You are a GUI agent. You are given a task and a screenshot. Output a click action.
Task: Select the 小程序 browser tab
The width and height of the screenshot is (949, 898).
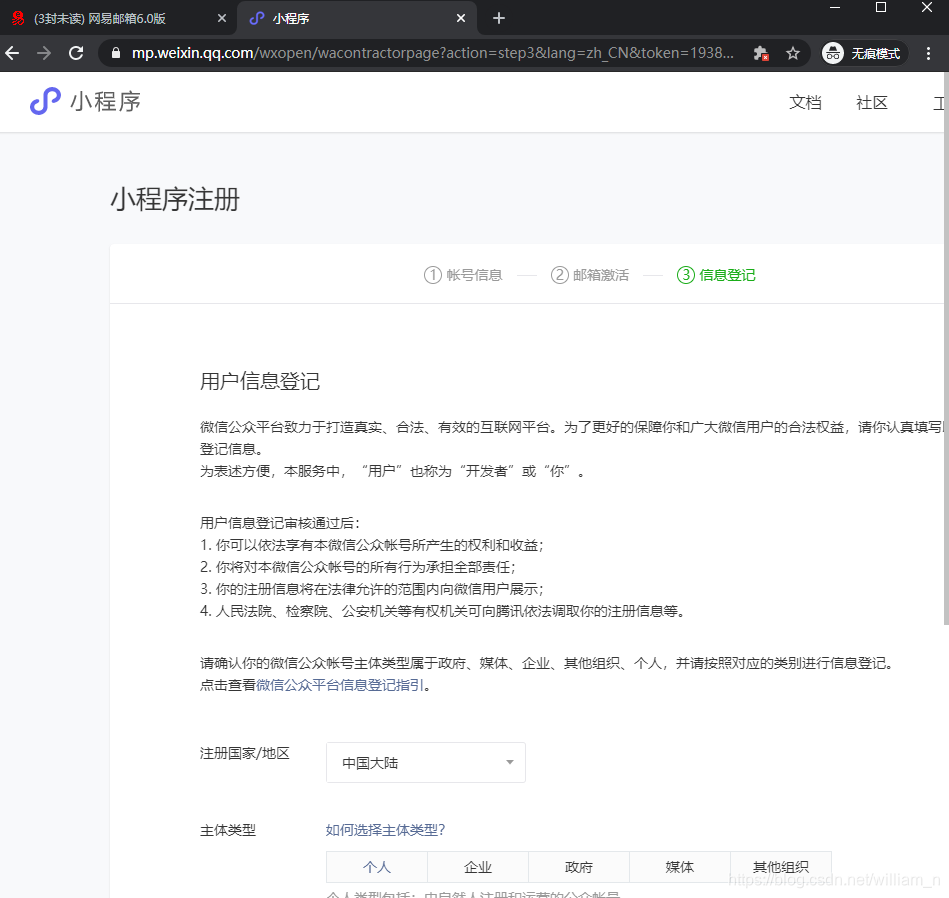click(357, 18)
